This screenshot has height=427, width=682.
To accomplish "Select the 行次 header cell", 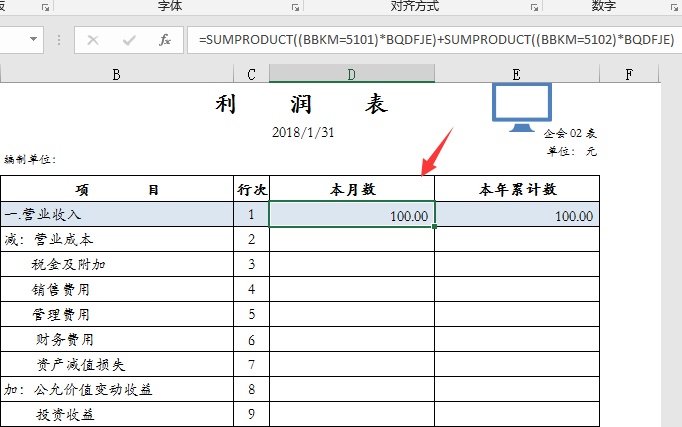I will point(251,189).
